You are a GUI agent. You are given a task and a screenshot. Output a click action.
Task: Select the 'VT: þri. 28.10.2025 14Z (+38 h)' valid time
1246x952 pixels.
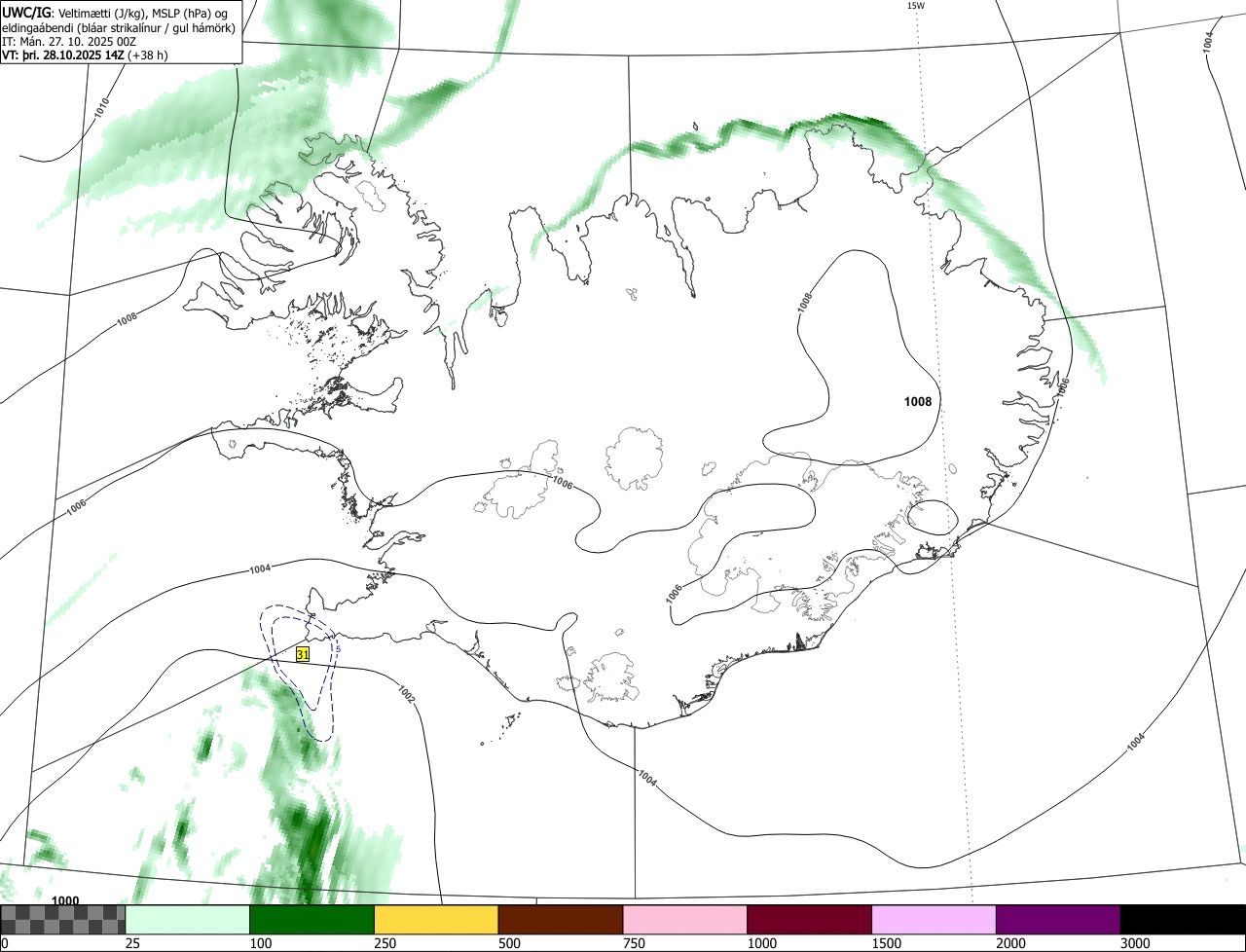tap(85, 55)
